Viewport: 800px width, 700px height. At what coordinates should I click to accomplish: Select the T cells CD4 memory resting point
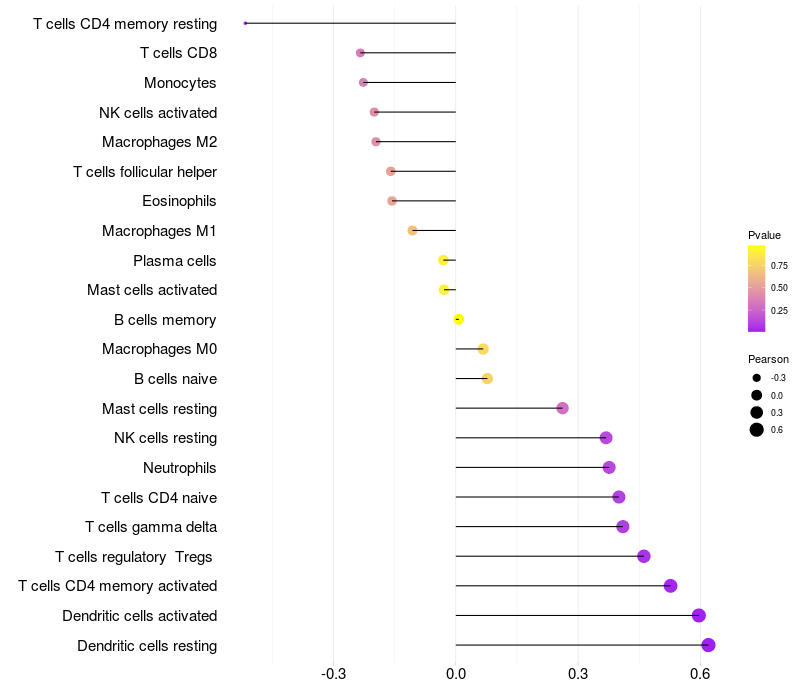245,23
